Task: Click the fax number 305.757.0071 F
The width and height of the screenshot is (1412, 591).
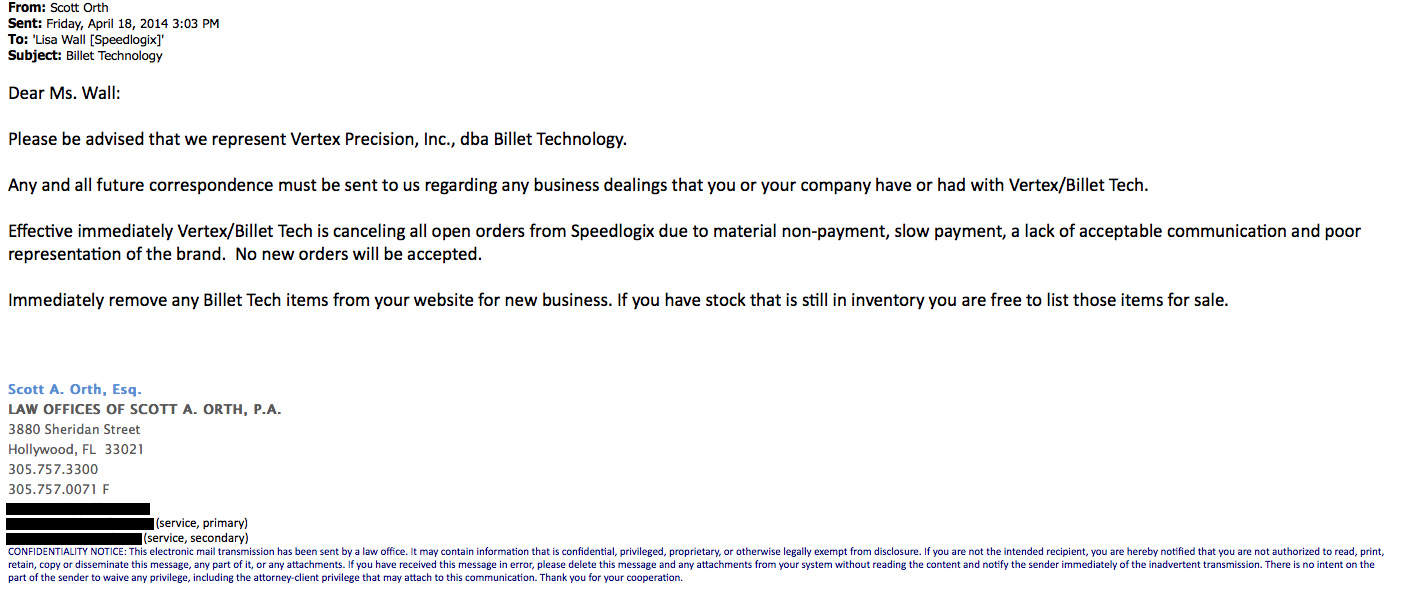Action: coord(59,489)
